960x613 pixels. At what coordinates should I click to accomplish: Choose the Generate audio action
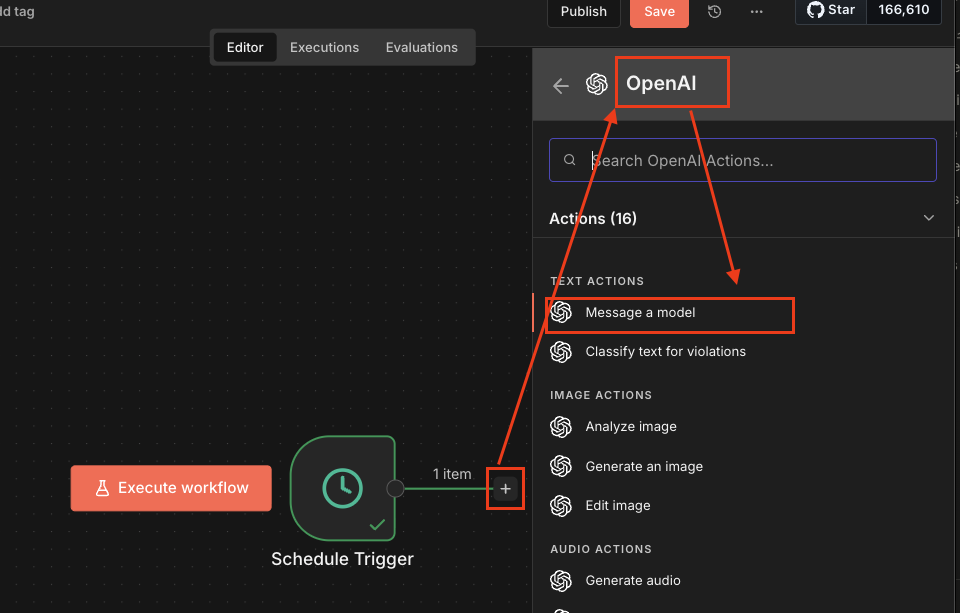pos(743,581)
